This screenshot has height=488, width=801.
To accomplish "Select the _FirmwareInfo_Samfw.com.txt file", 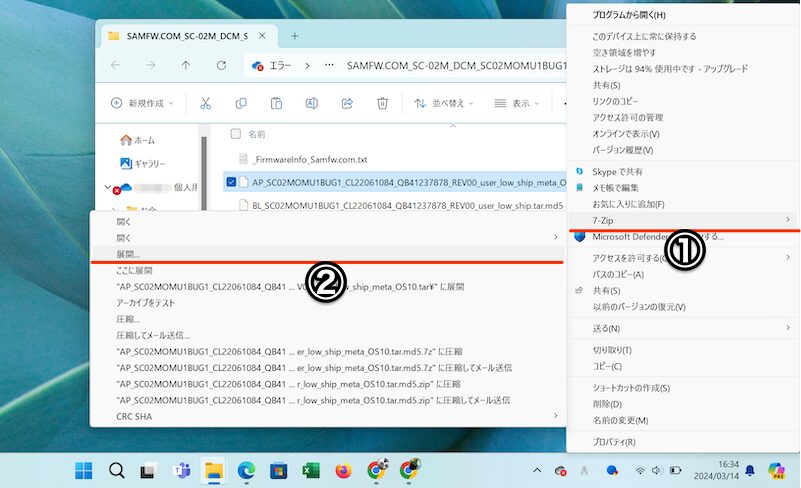I will [x=308, y=159].
